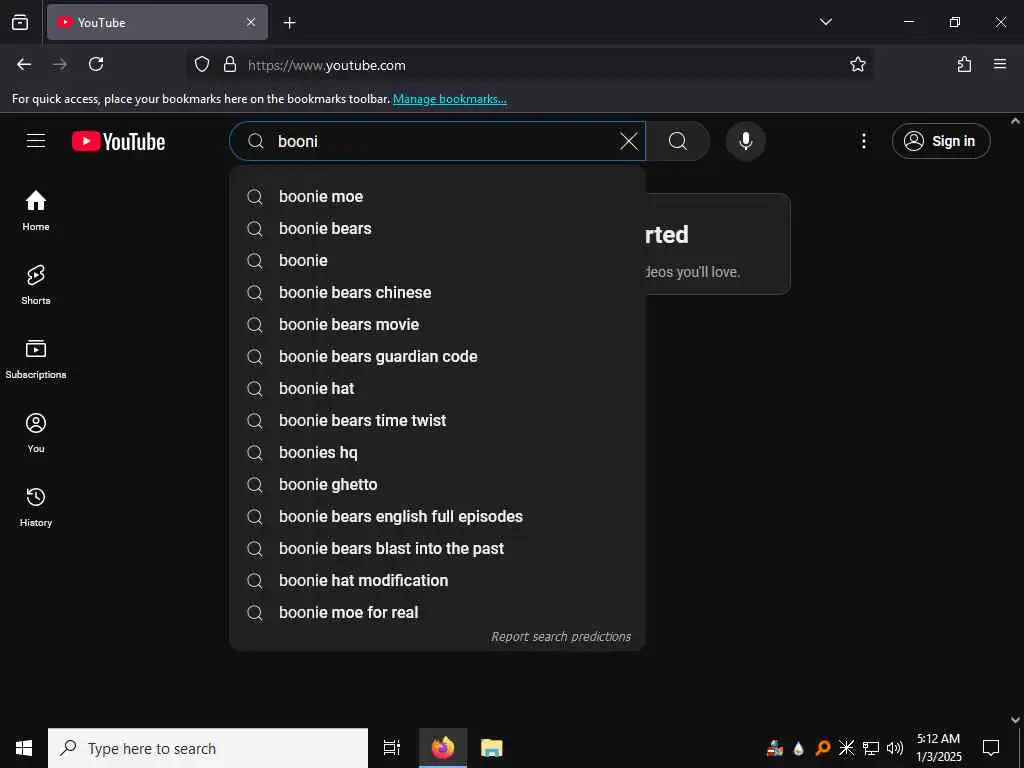Open the Firefox View icon at top-left
The height and width of the screenshot is (768, 1024).
(20, 23)
